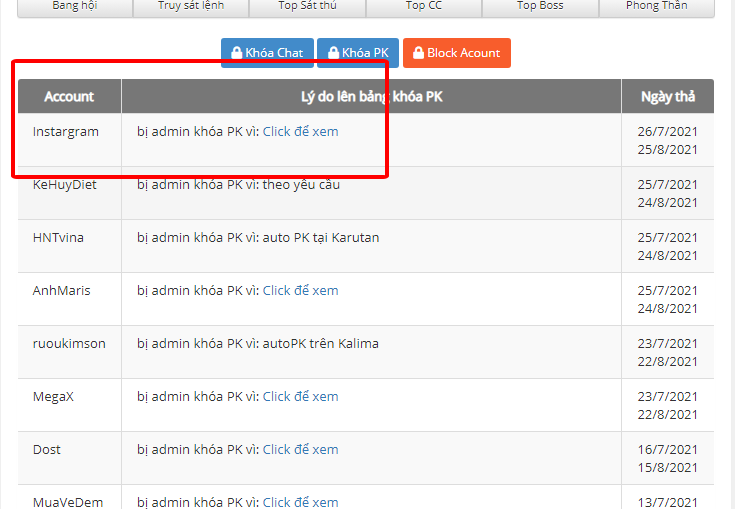Image resolution: width=735 pixels, height=509 pixels.
Task: Open the lock reason link for Dost
Action: [300, 449]
